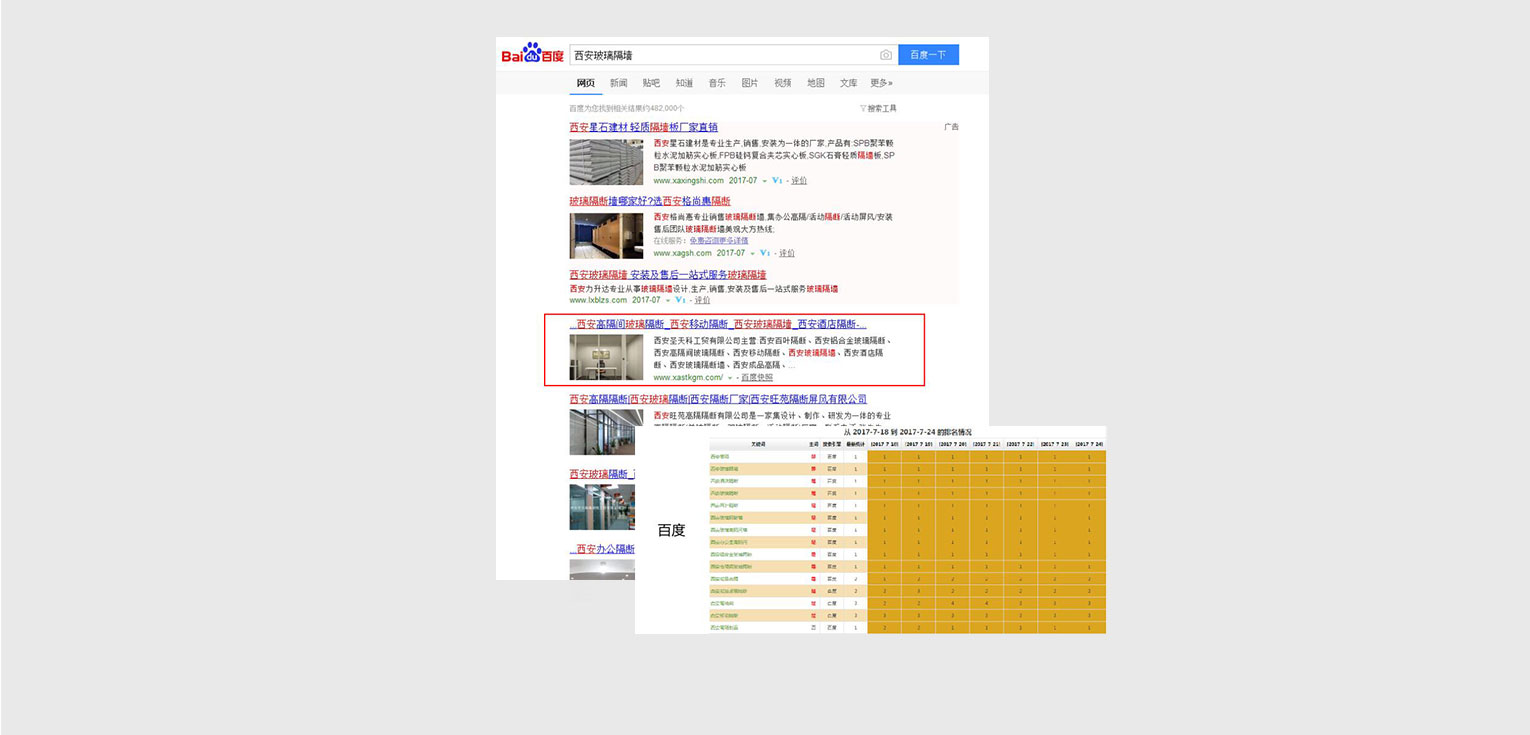The image size is (1530, 735).
Task: Click the V1 badge beside www.xaxingshi.com
Action: pos(777,180)
